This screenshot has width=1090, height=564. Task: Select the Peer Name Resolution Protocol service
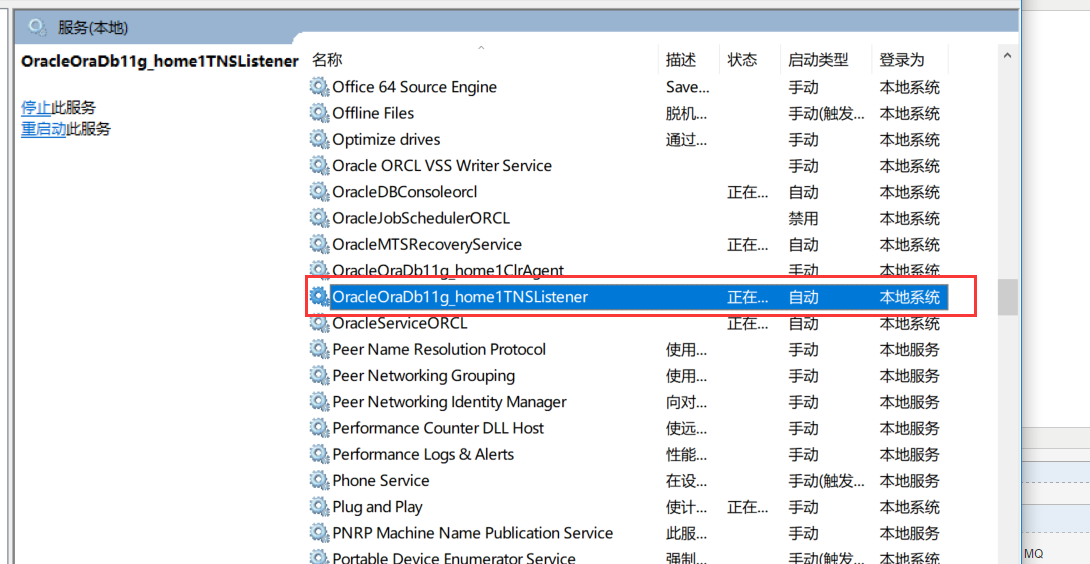pyautogui.click(x=439, y=349)
